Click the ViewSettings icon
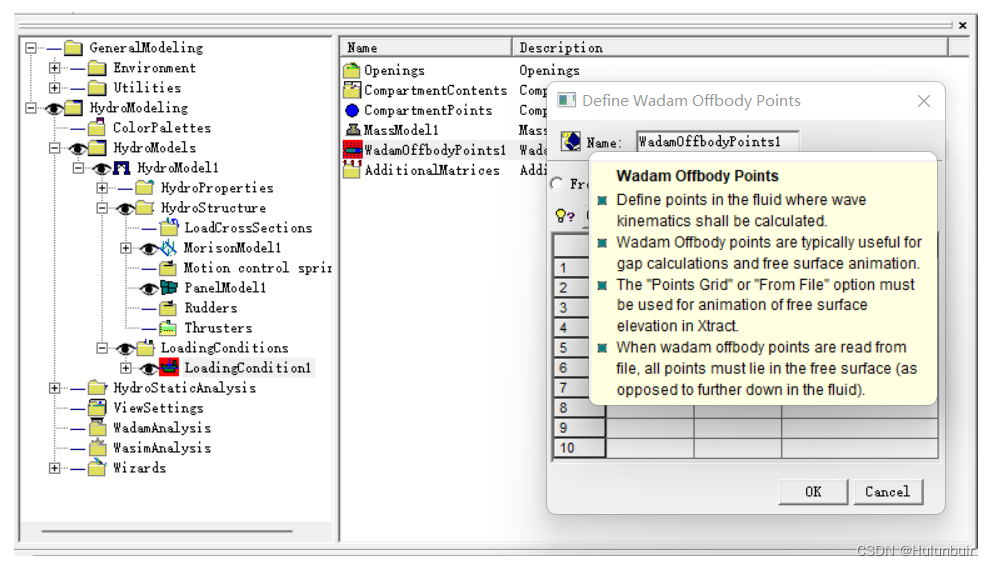This screenshot has height=566, width=990. click(x=97, y=408)
